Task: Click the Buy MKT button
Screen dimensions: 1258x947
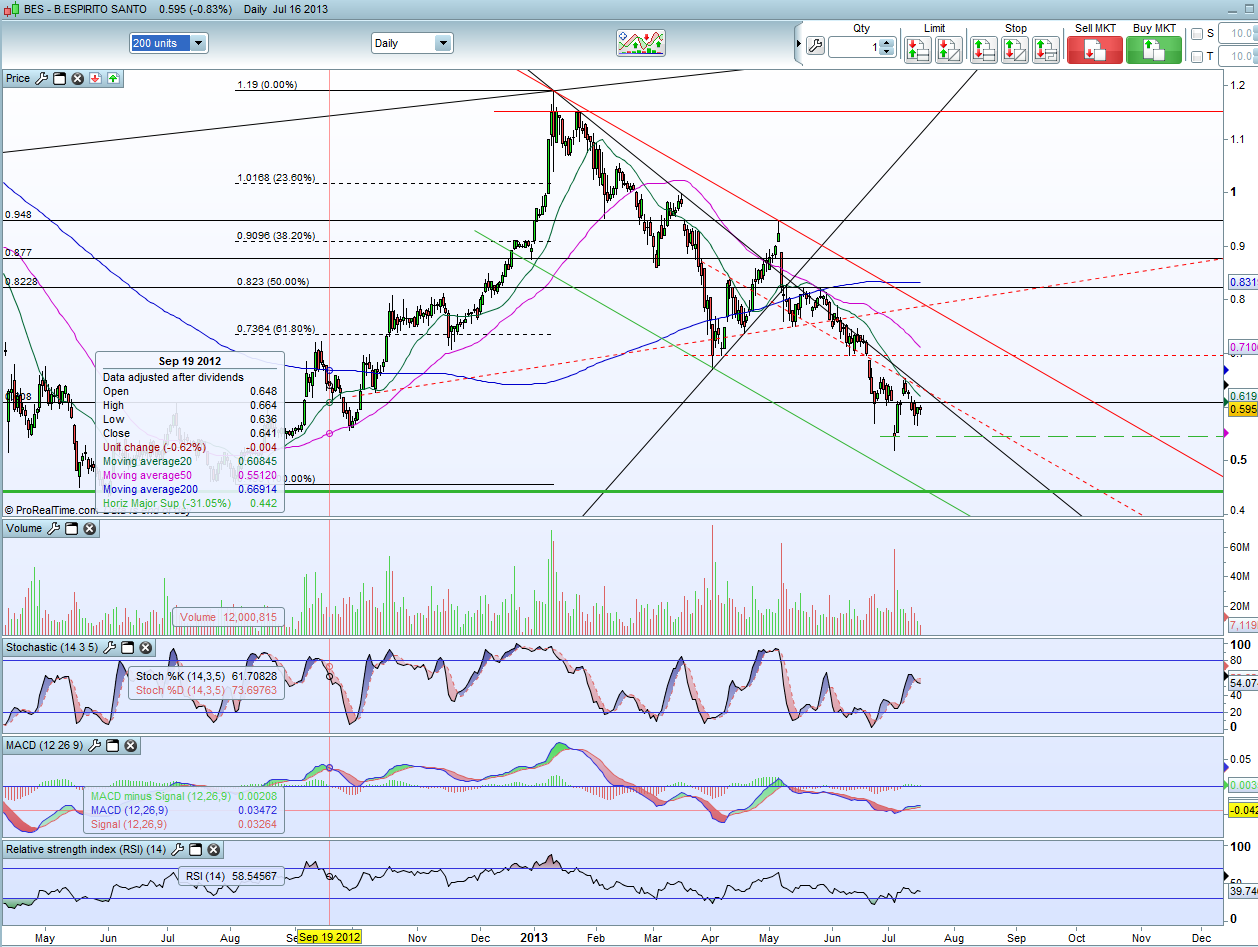Action: point(1154,49)
